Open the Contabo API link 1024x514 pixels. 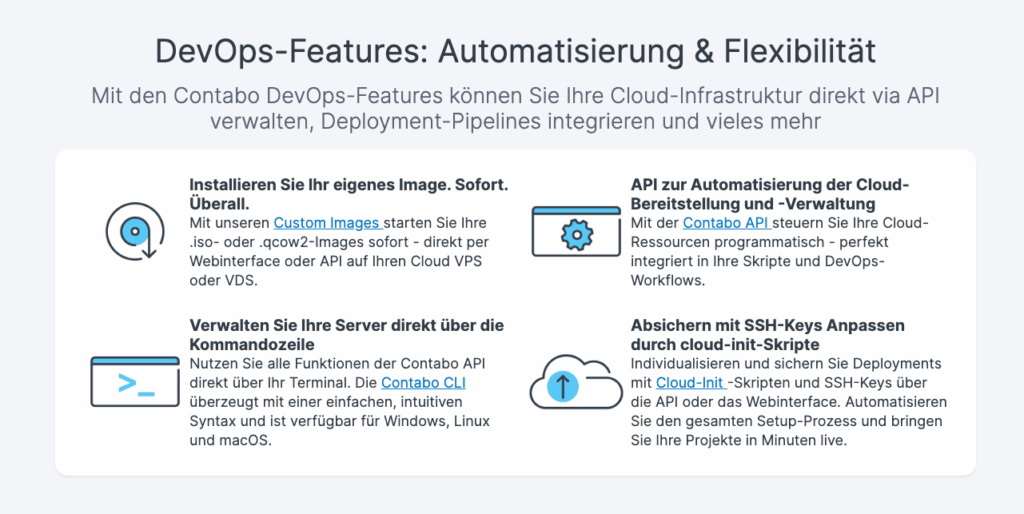pos(728,223)
